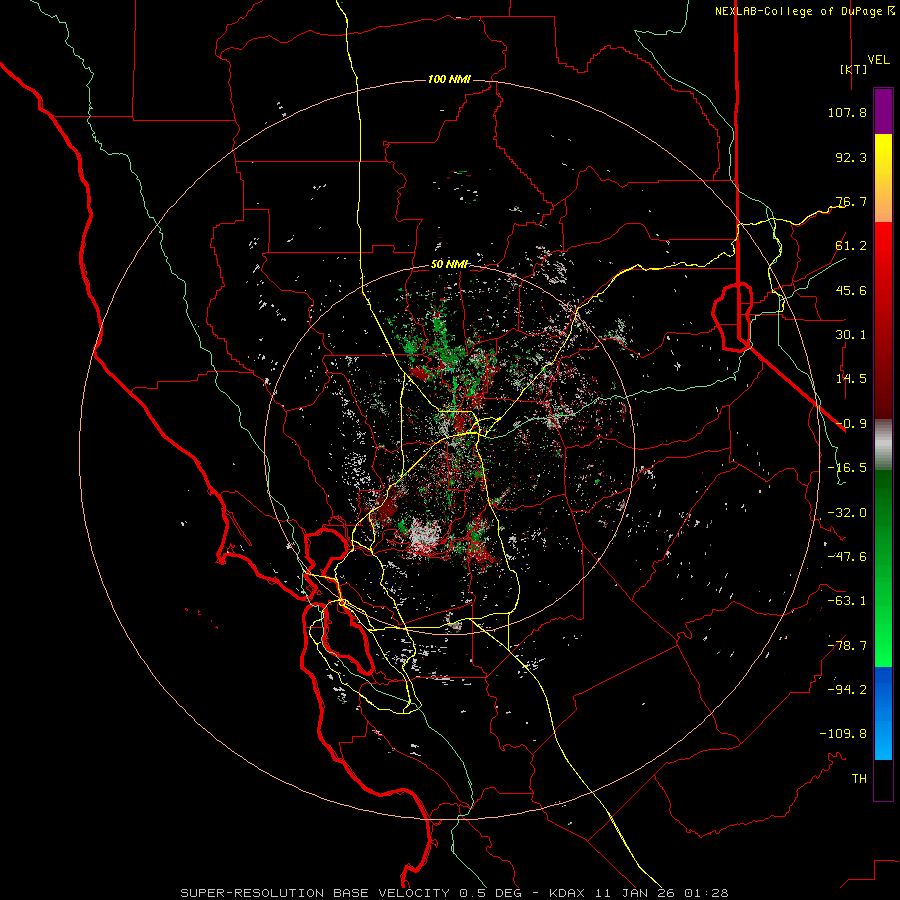
Task: Click the red segment of the color bar
Action: tap(883, 320)
